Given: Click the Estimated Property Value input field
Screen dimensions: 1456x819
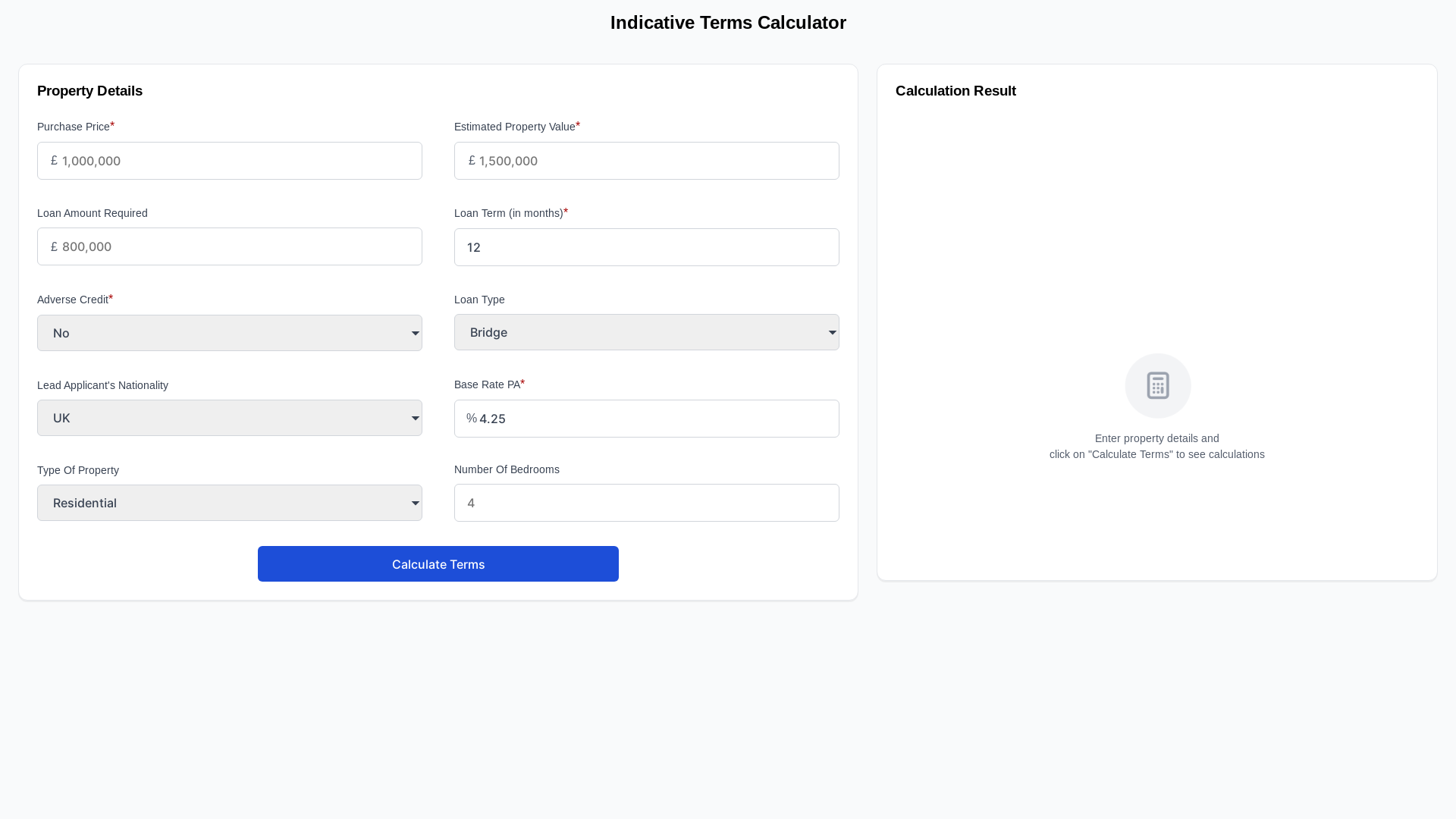Looking at the screenshot, I should [647, 161].
